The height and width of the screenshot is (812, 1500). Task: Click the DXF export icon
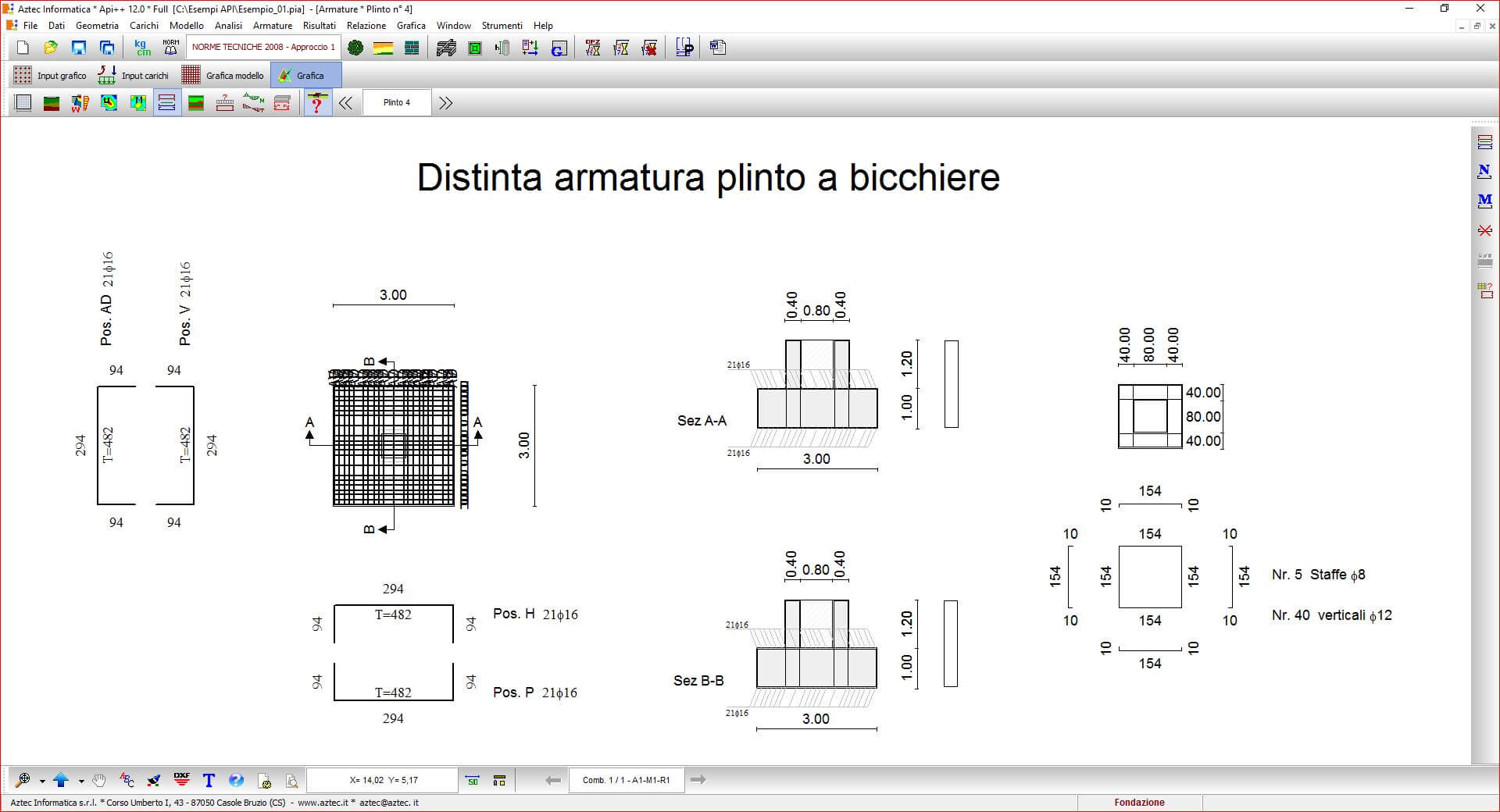[x=181, y=779]
